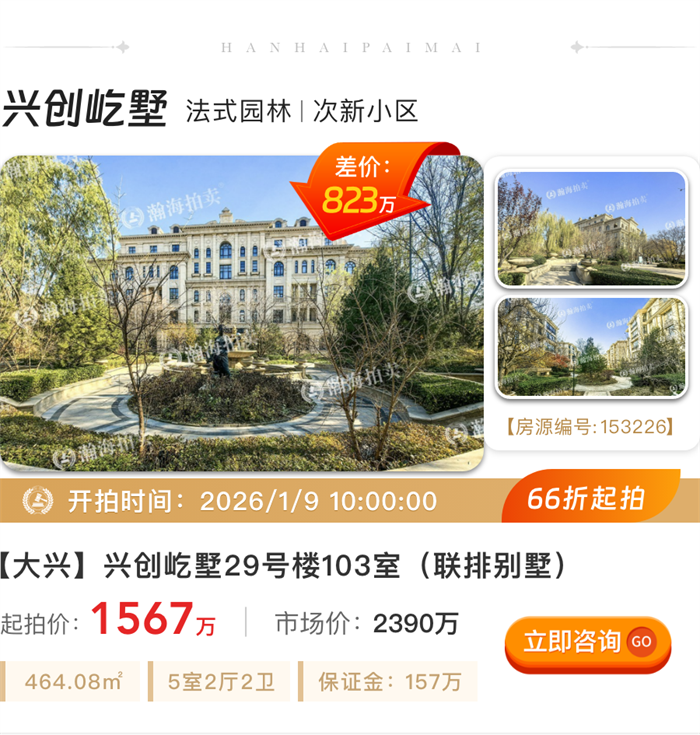Click the 法式园林 tag

point(238,112)
